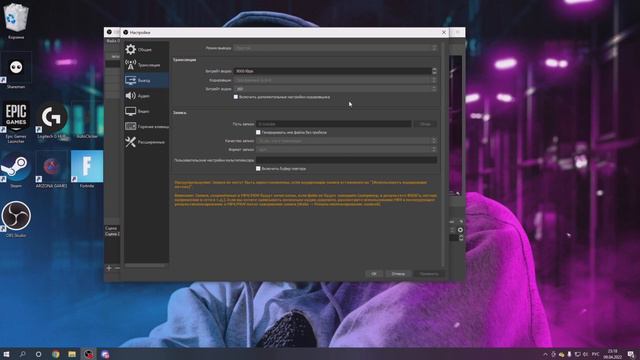
Task: Open Cortana circle on the taskbar
Action: [38, 354]
